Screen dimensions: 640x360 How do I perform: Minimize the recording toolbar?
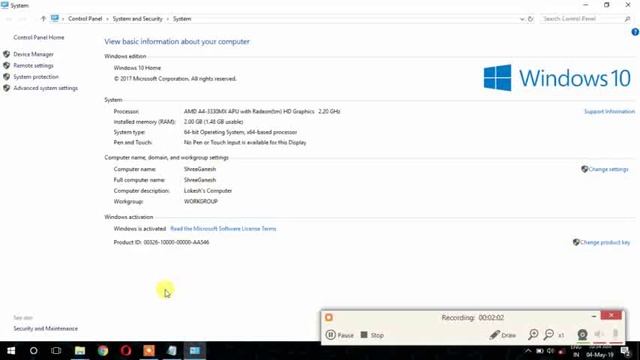(x=594, y=316)
